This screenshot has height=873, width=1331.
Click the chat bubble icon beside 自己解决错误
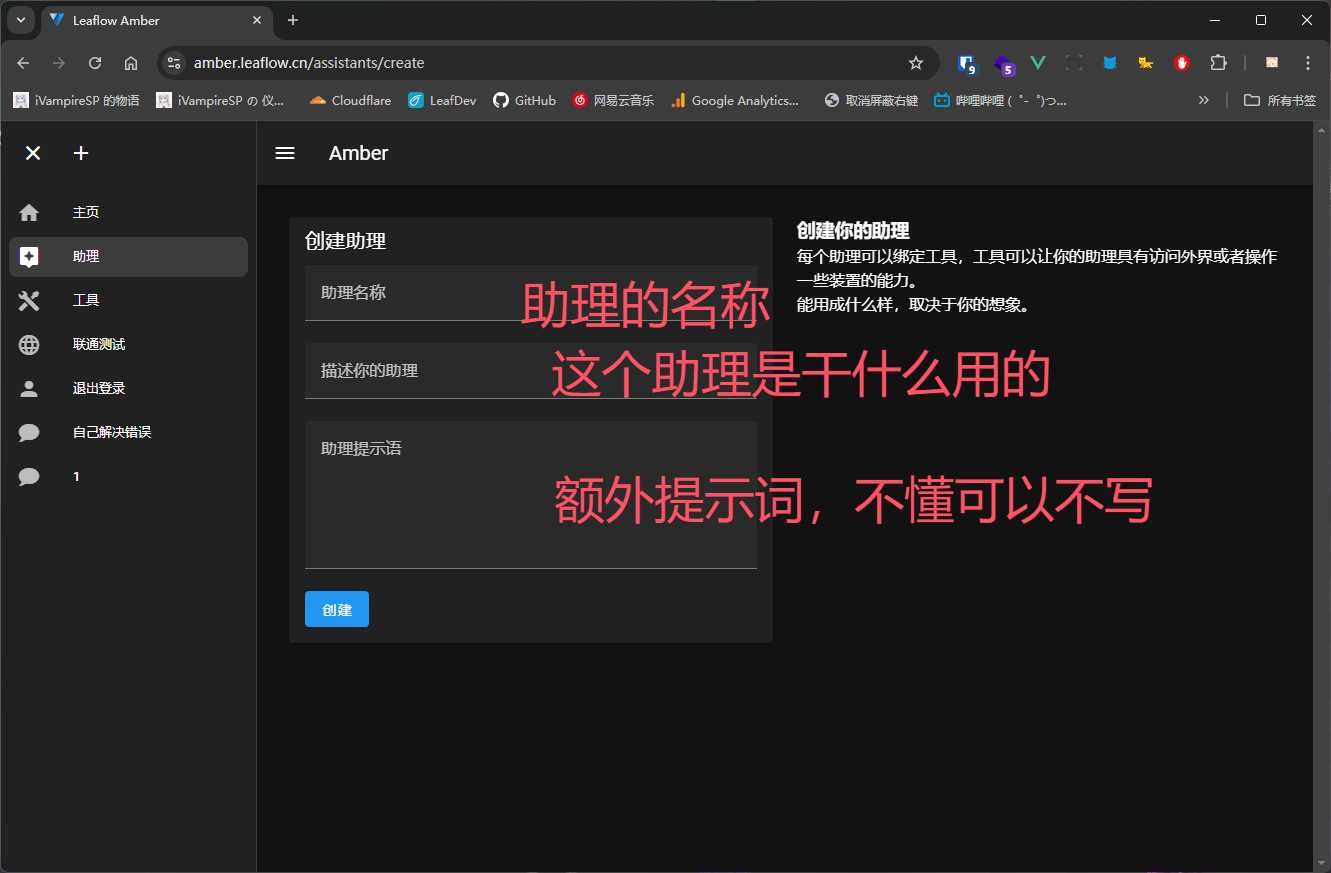pos(29,433)
